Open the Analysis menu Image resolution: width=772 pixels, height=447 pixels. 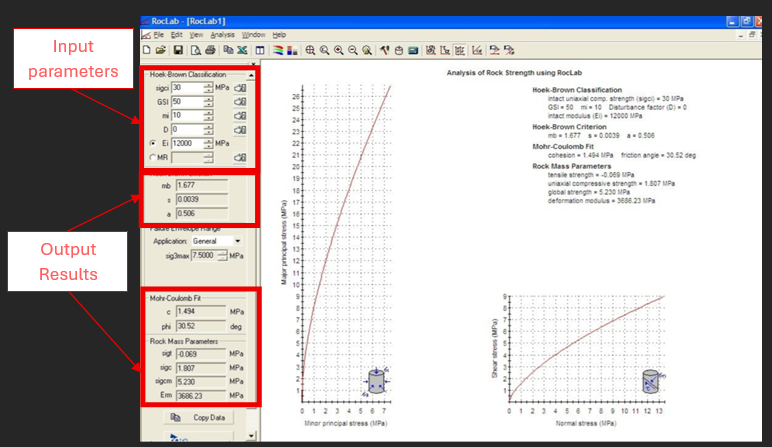click(x=223, y=35)
